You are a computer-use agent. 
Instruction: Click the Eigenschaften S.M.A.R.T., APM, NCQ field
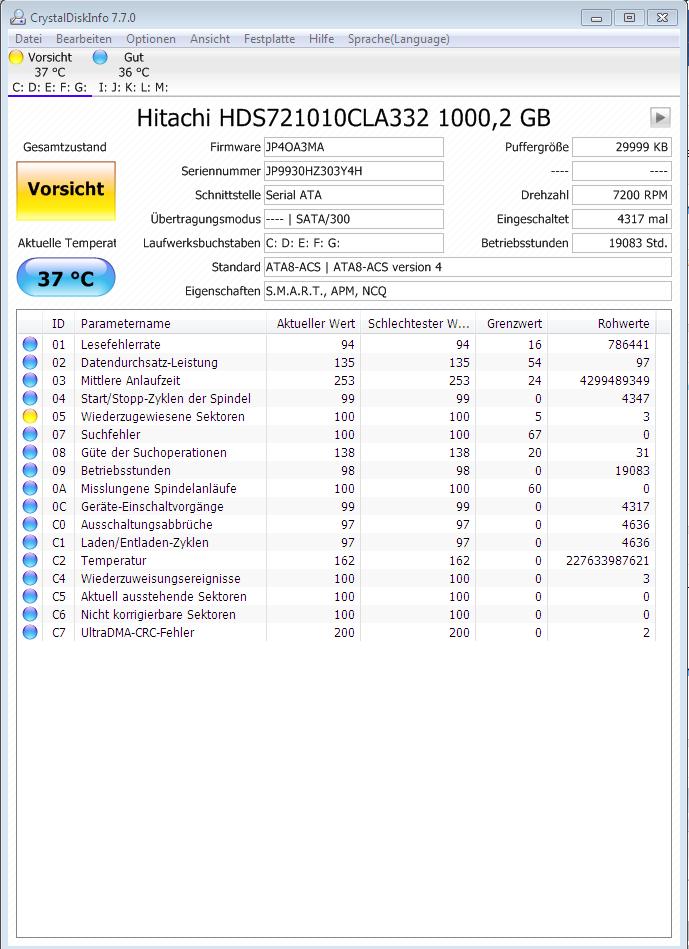tap(467, 291)
